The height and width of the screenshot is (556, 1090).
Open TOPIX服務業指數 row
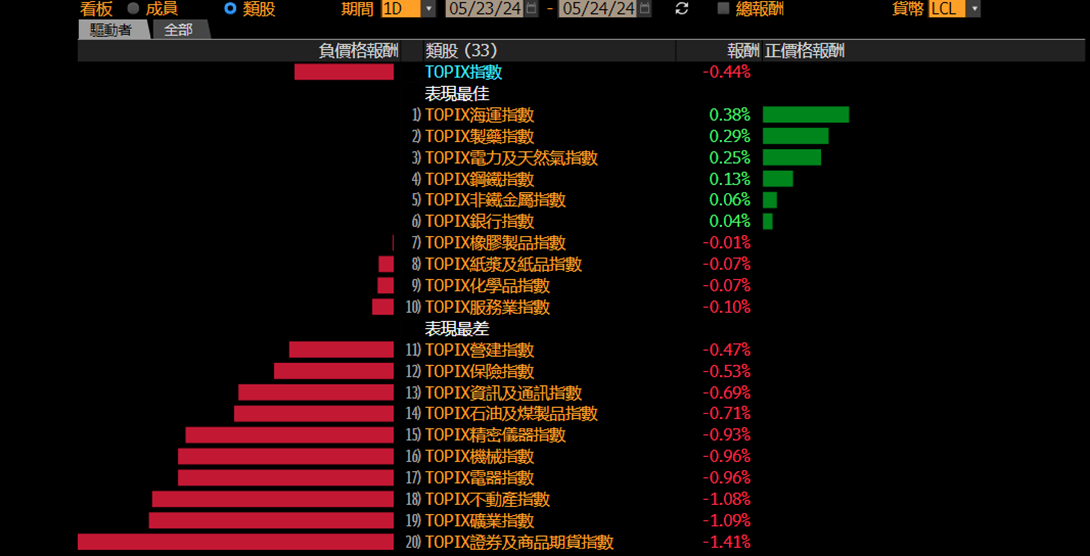[487, 306]
